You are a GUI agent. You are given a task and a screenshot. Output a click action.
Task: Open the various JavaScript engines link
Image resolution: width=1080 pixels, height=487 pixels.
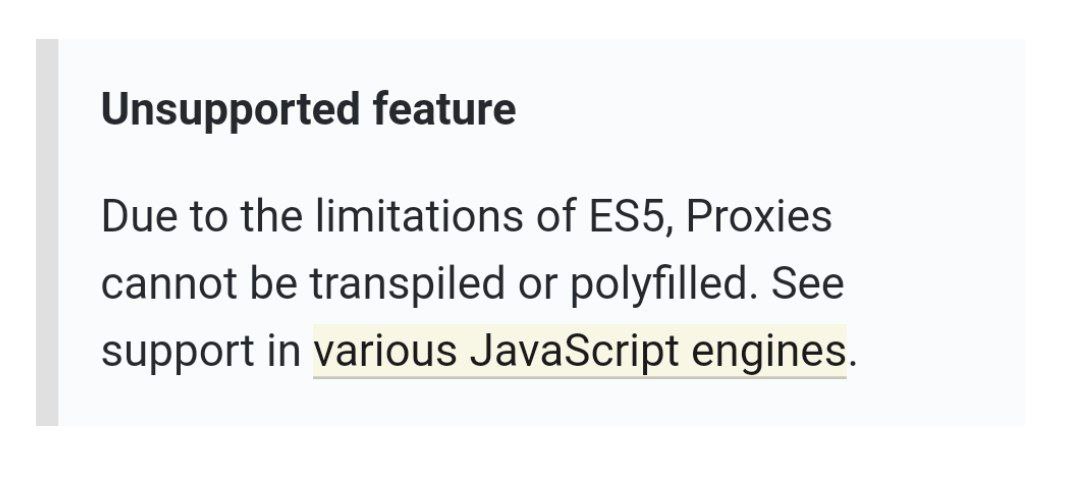tap(579, 351)
